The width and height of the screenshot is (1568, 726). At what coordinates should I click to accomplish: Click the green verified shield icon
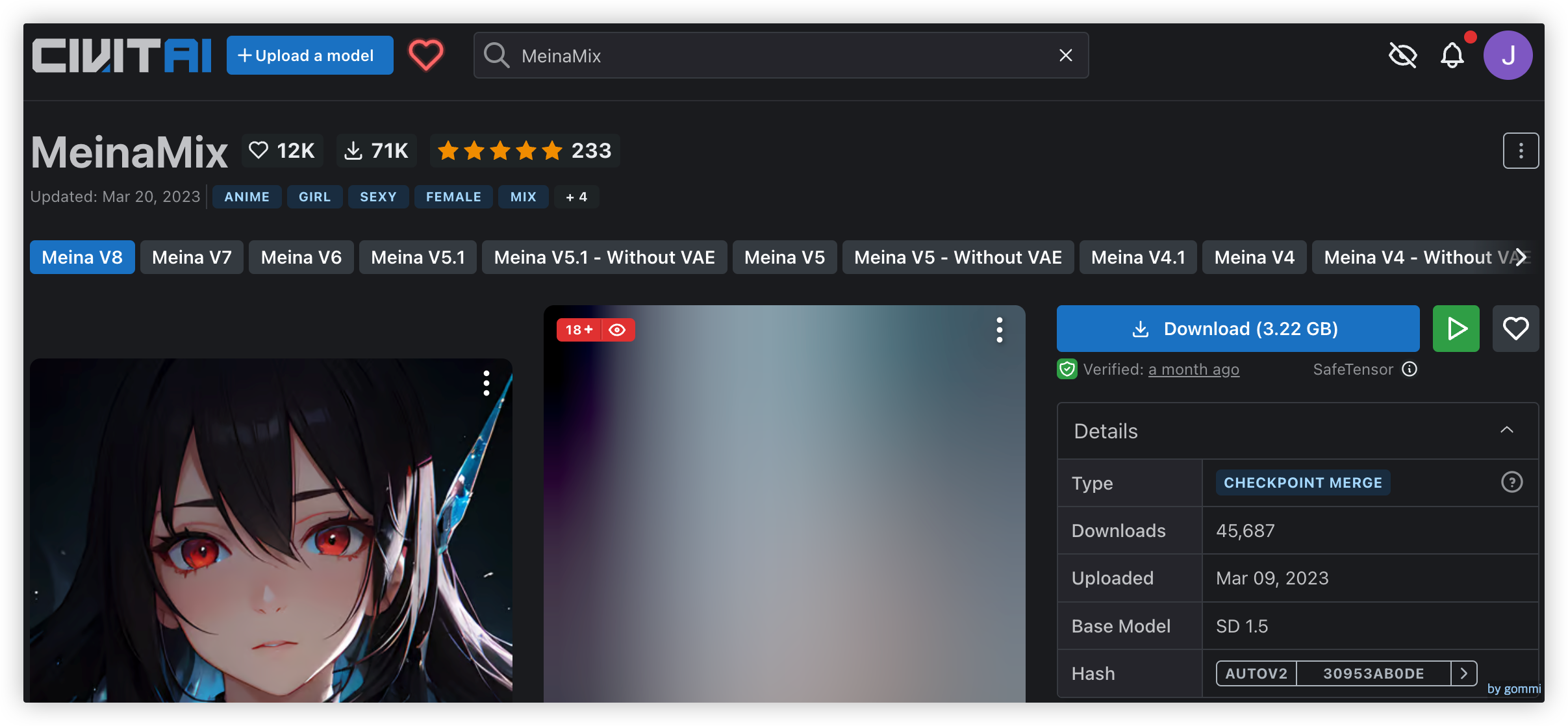(x=1067, y=369)
